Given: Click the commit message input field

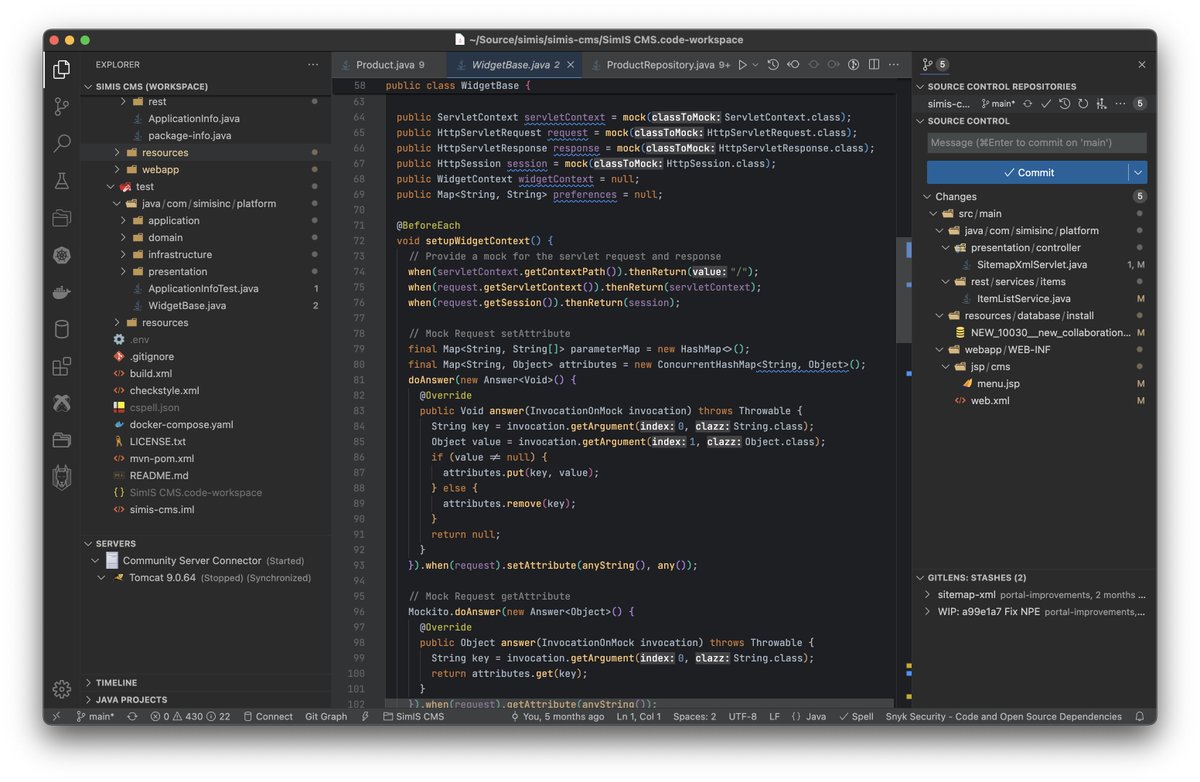Looking at the screenshot, I should click(1035, 143).
